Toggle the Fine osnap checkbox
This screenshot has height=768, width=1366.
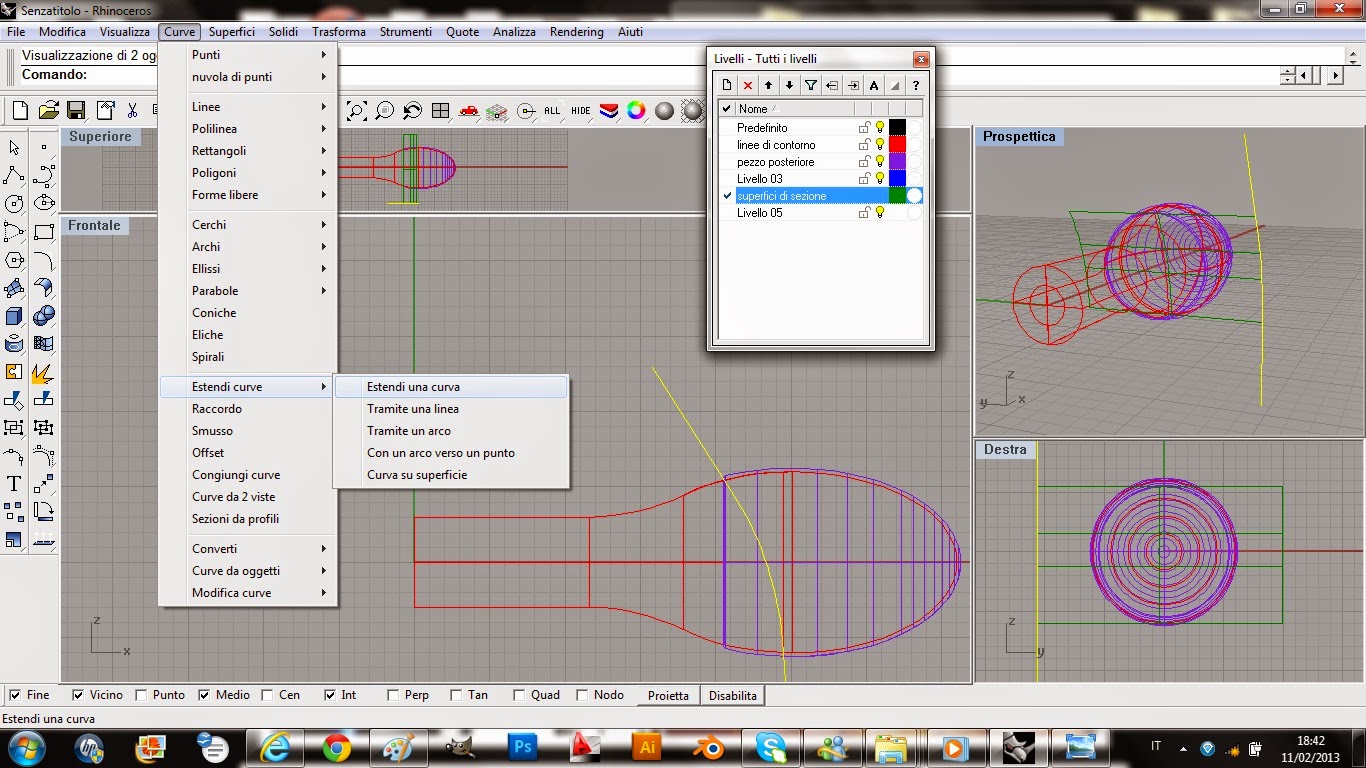15,695
